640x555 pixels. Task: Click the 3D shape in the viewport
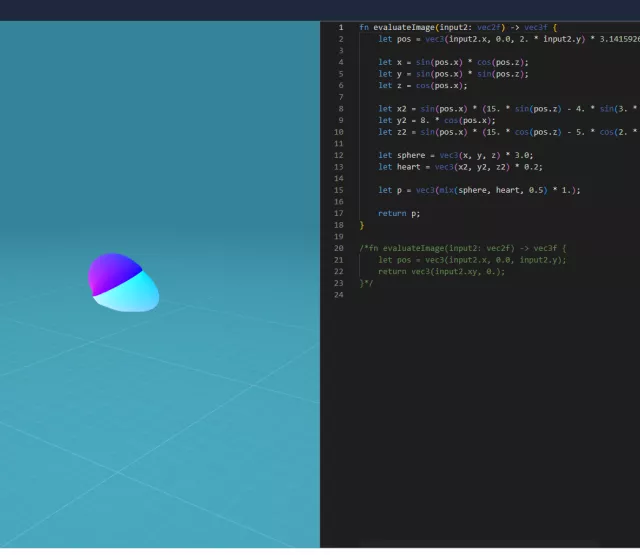click(x=124, y=283)
